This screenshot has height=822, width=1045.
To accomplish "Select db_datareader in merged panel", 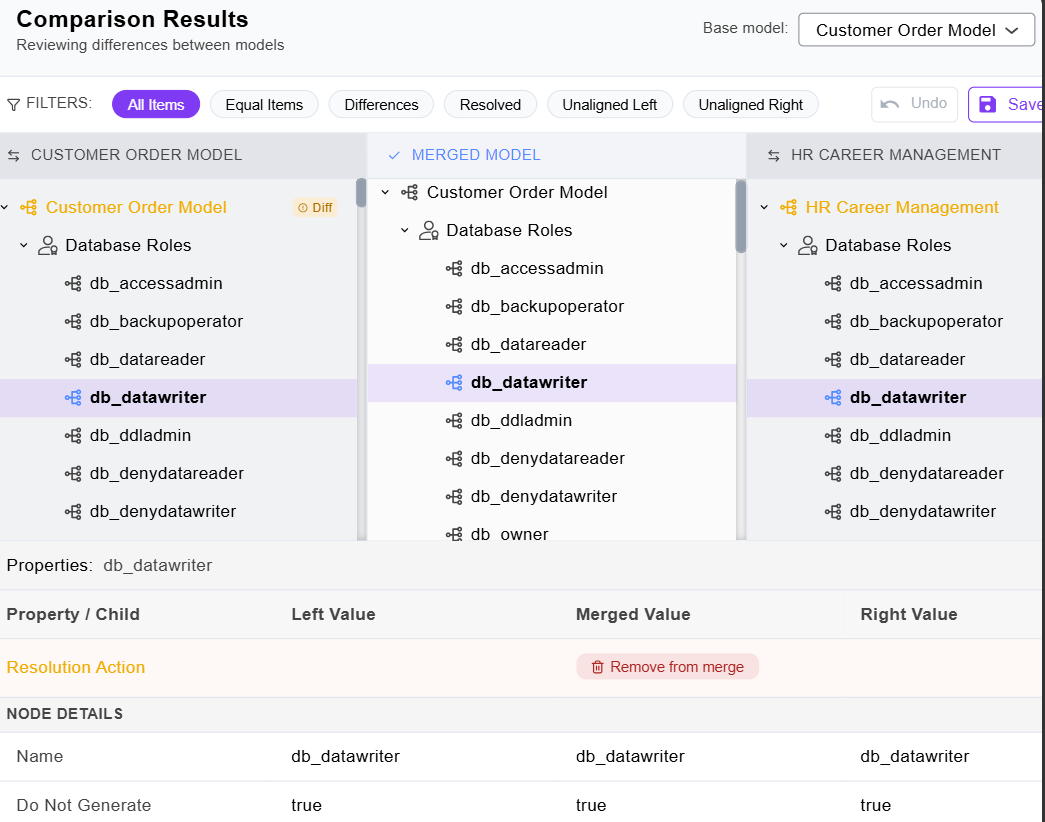I will coord(552,344).
